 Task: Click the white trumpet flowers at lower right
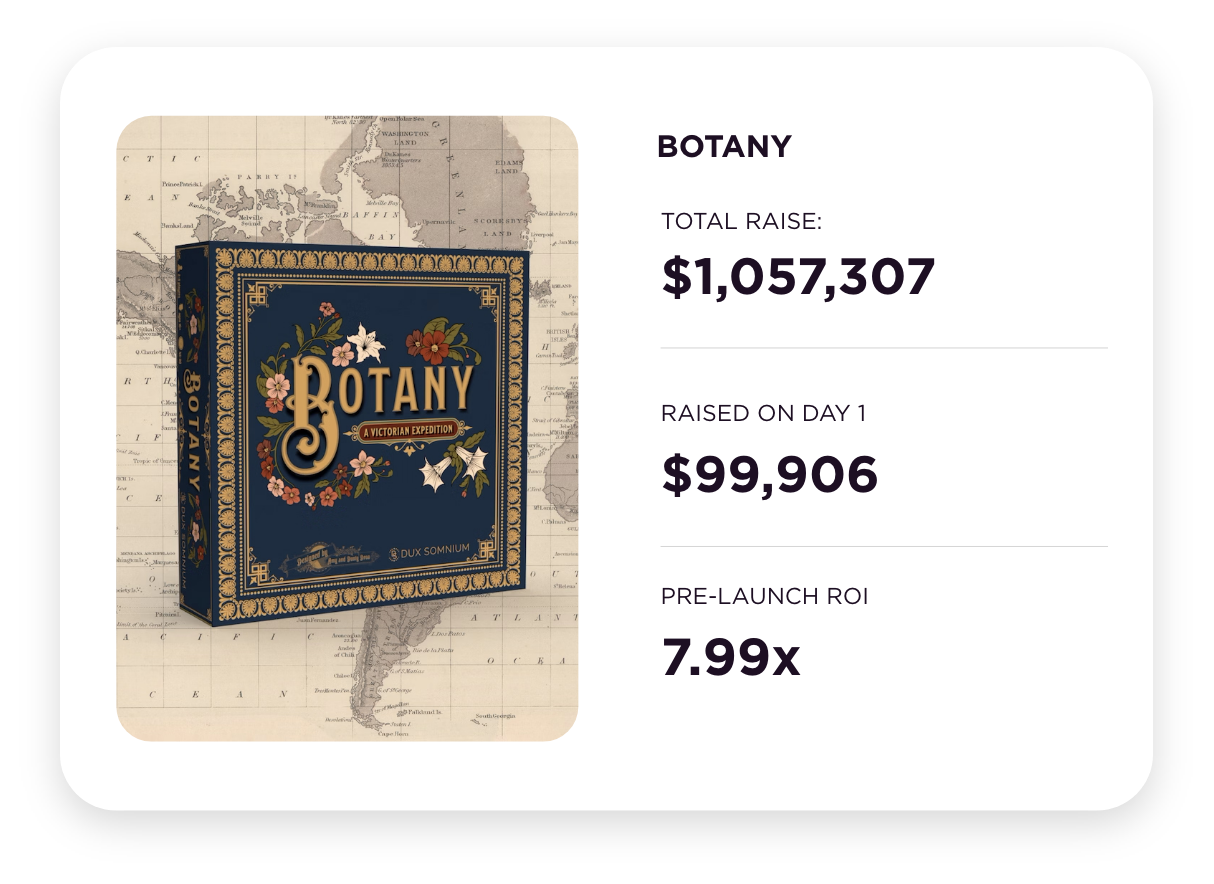[438, 472]
